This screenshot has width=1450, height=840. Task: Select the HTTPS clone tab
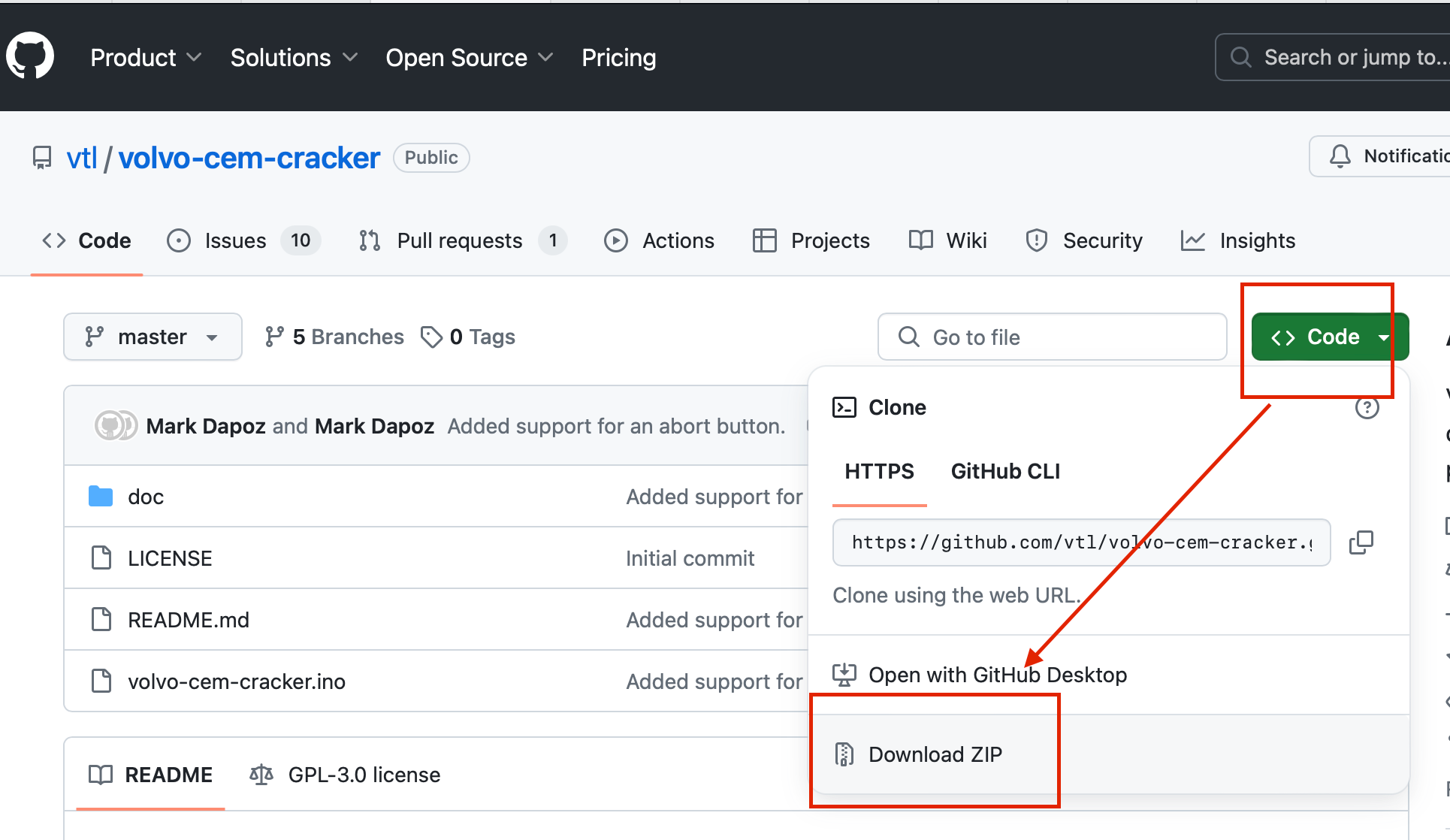880,472
